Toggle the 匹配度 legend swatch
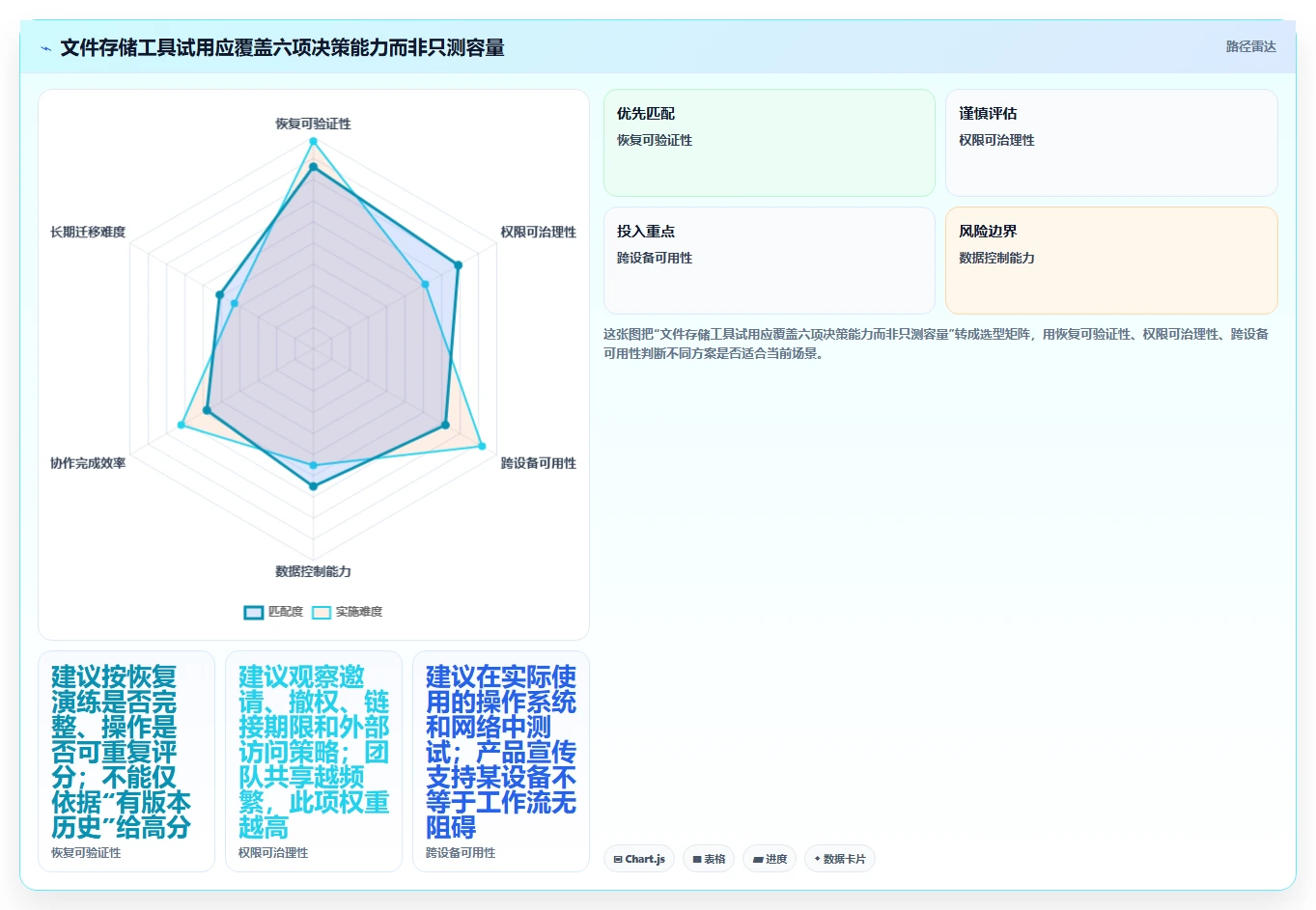This screenshot has width=1316, height=910. (254, 612)
